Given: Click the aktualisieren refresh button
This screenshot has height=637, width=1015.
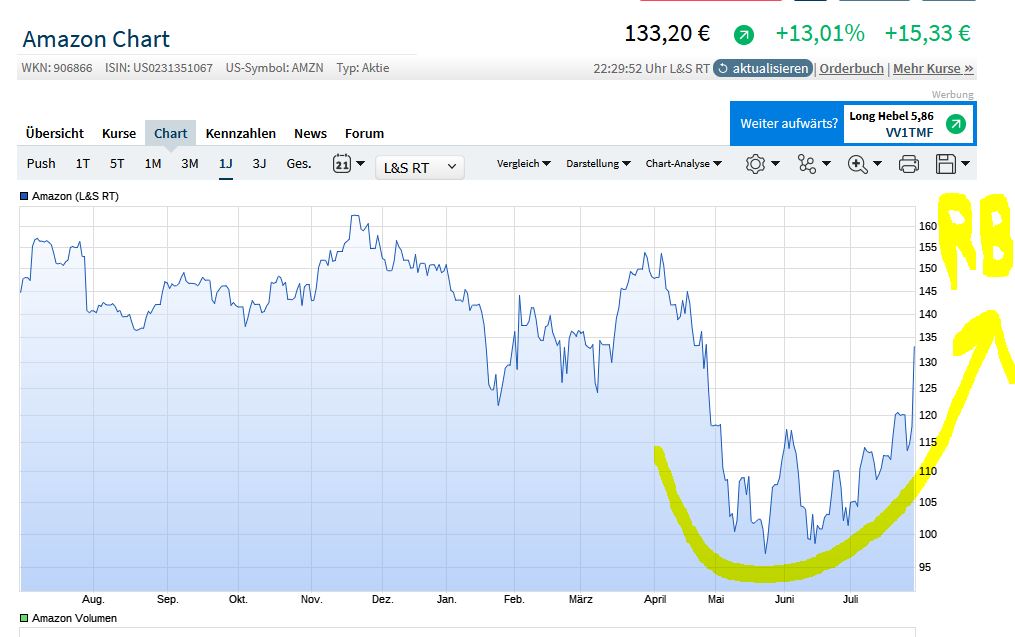Looking at the screenshot, I should pos(763,68).
